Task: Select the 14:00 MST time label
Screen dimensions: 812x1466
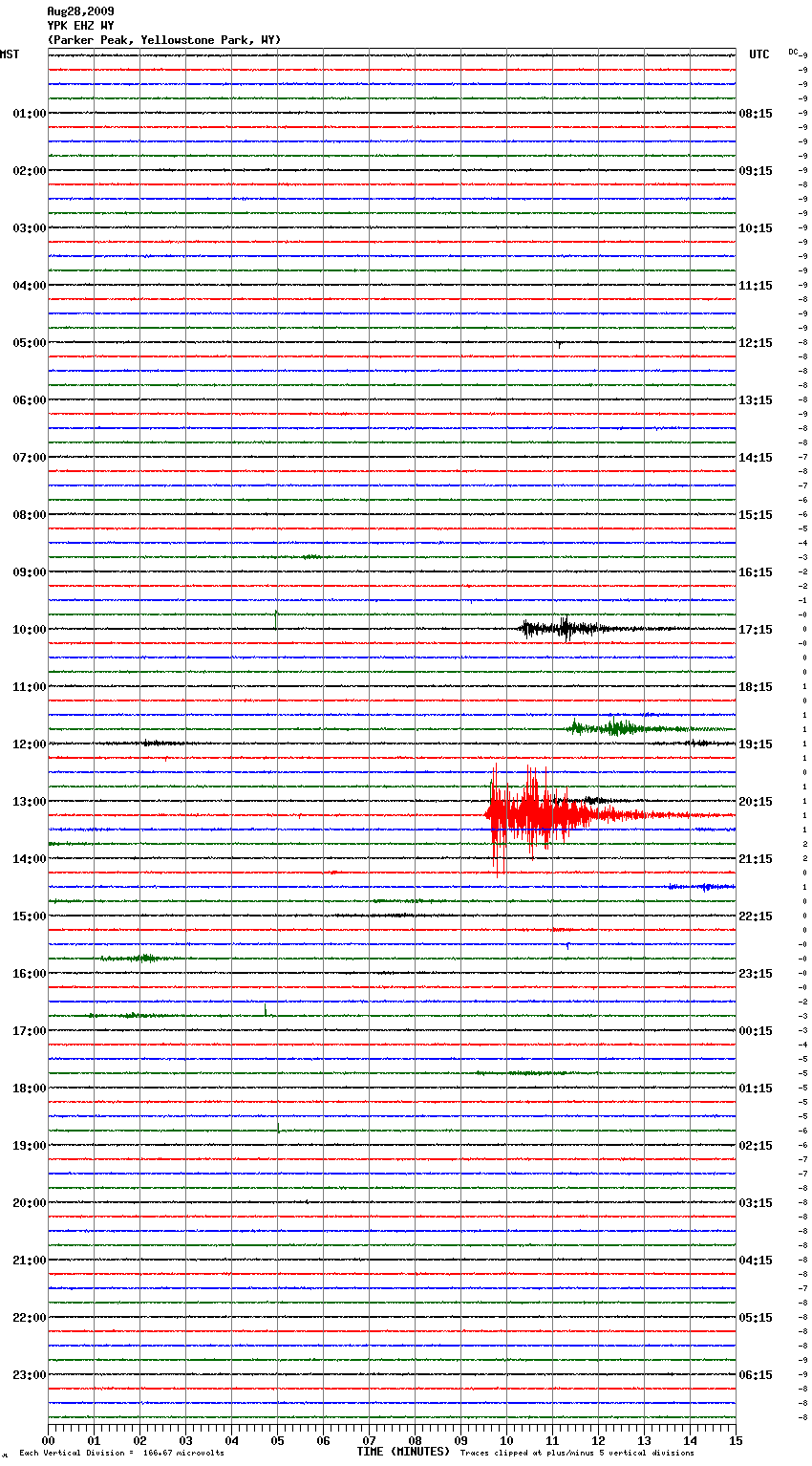Action: (x=30, y=859)
